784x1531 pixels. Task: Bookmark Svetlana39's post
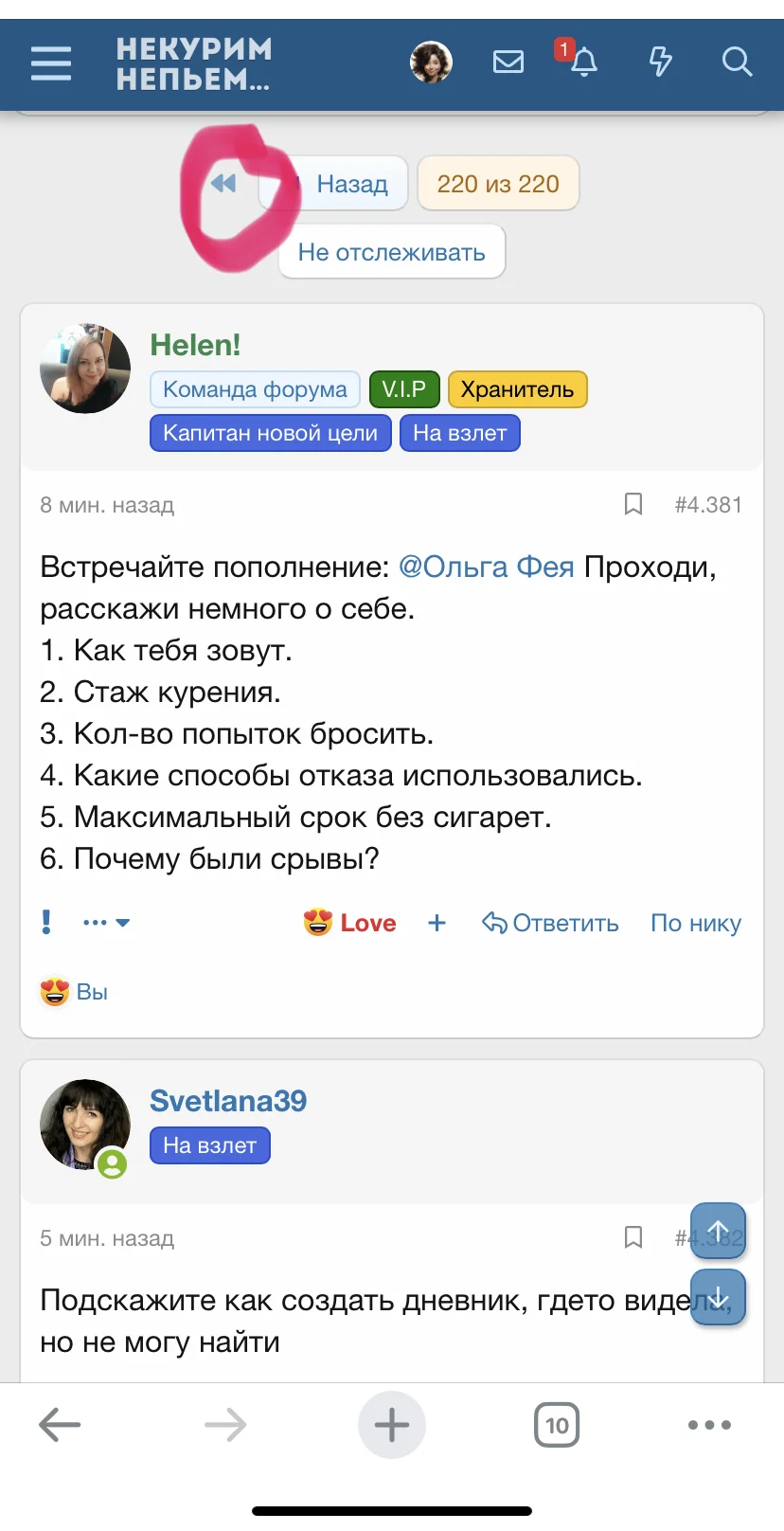[633, 1237]
